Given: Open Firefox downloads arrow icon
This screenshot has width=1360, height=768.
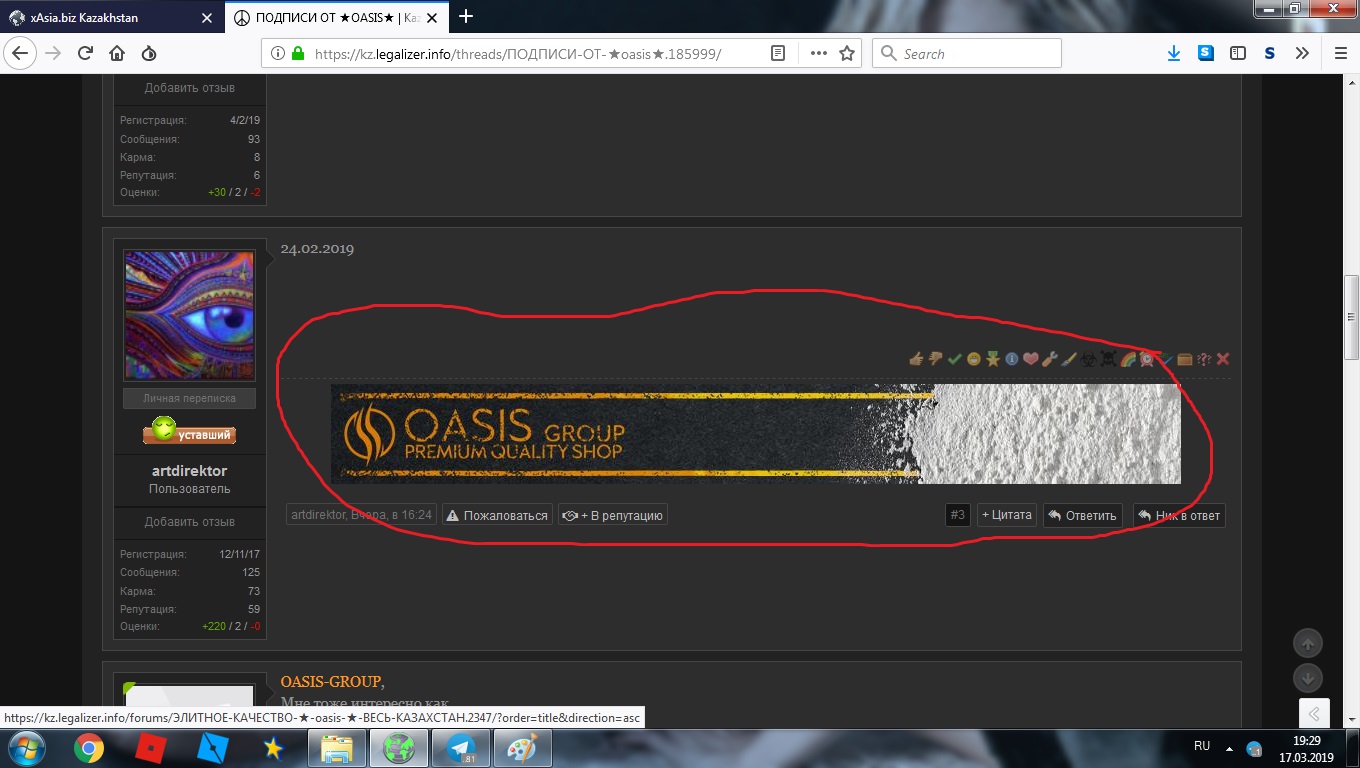Looking at the screenshot, I should pos(1175,54).
